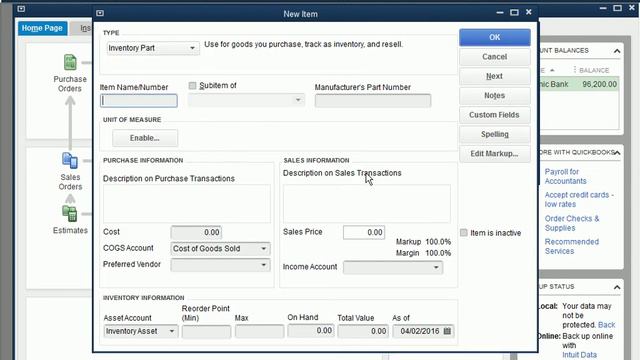The height and width of the screenshot is (360, 640).
Task: Click the Markup 100.0% value
Action: click(438, 242)
